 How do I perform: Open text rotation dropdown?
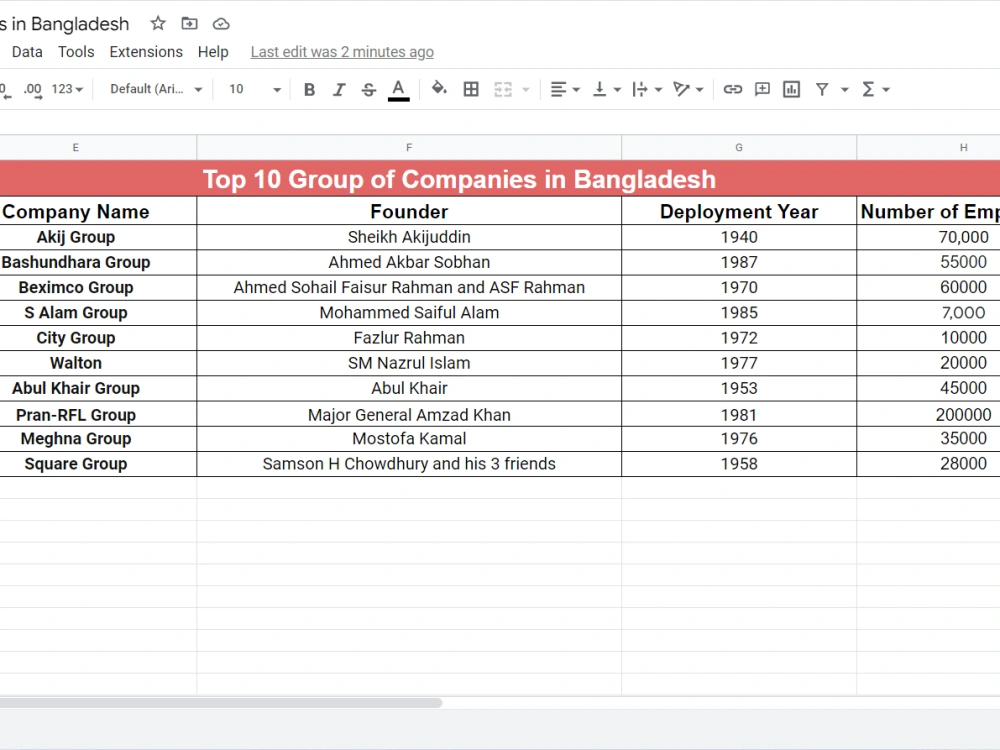(x=688, y=89)
